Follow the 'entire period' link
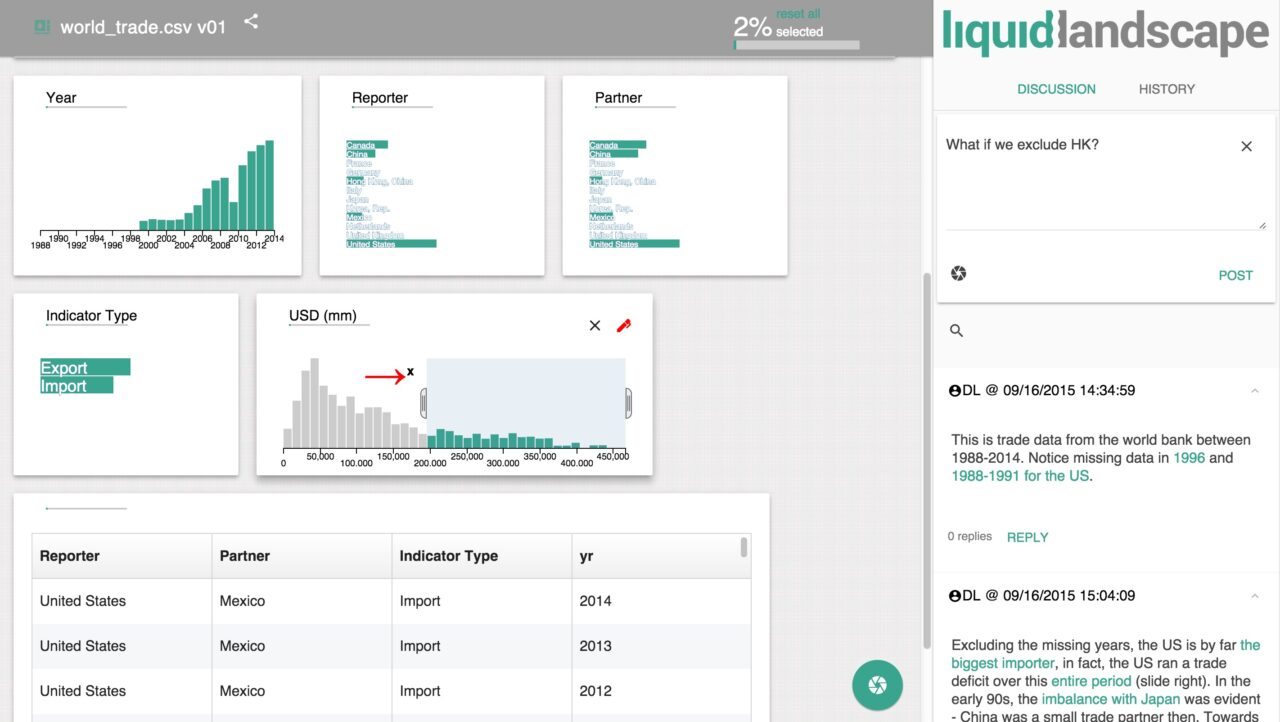Screen dimensions: 1280x722 point(1091,681)
